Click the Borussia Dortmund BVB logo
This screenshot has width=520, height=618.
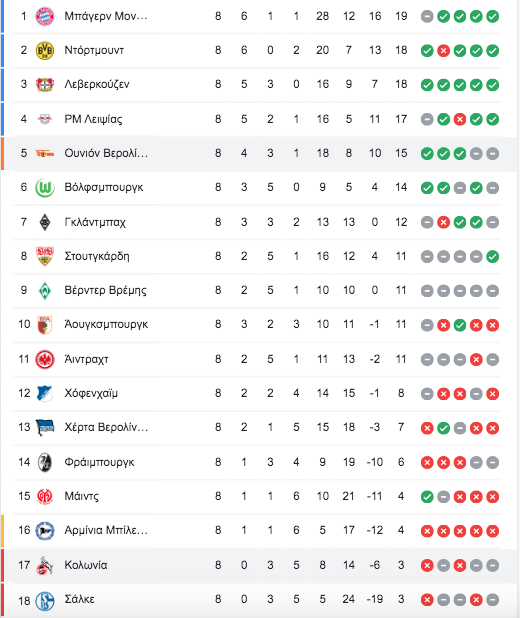click(45, 50)
